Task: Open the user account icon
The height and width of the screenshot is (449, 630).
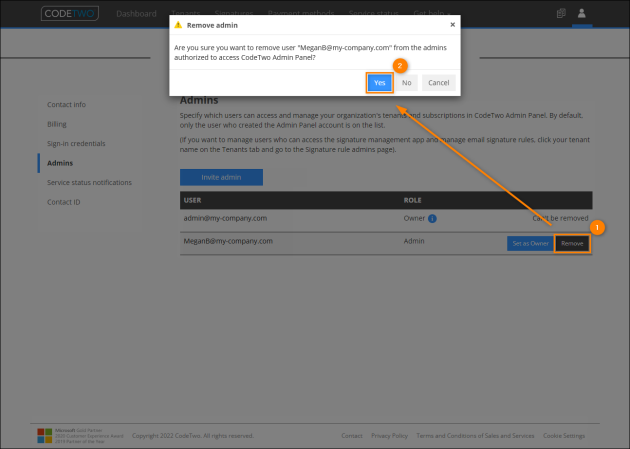Action: pyautogui.click(x=581, y=13)
